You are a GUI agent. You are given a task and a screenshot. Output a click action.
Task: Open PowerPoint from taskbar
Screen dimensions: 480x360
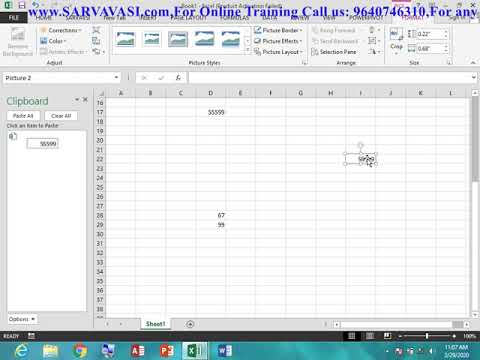[166, 351]
